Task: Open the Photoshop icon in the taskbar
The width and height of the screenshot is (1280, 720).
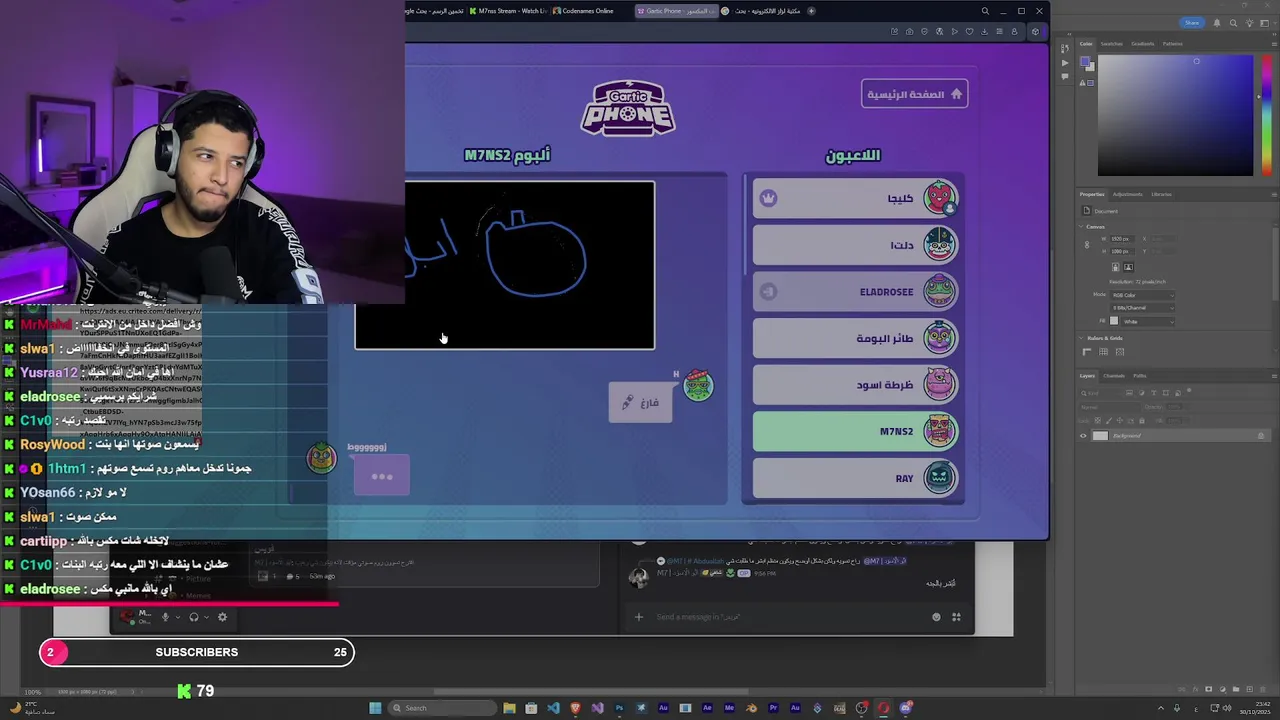Action: [619, 708]
